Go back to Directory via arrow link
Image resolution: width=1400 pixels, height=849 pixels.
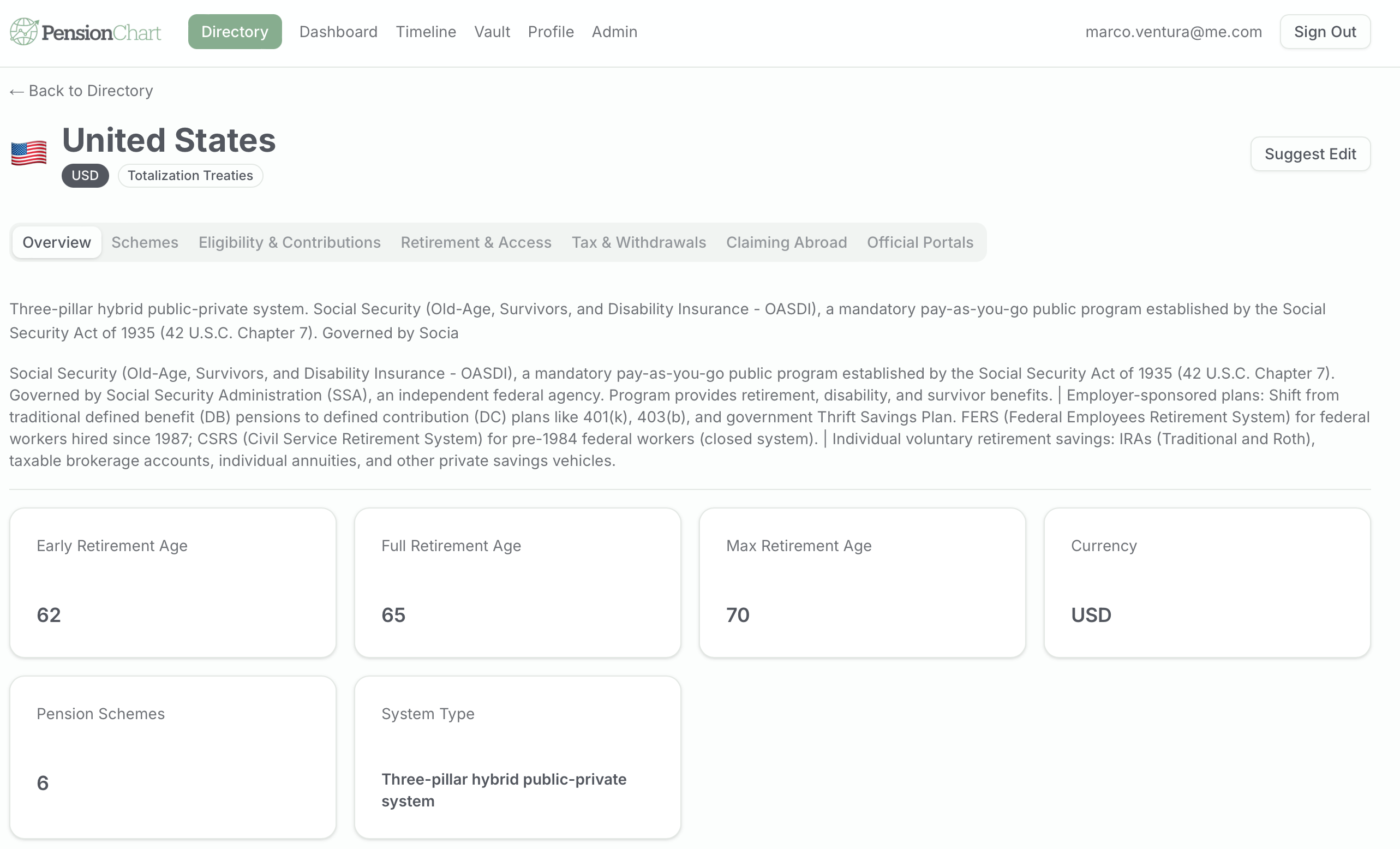coord(81,91)
